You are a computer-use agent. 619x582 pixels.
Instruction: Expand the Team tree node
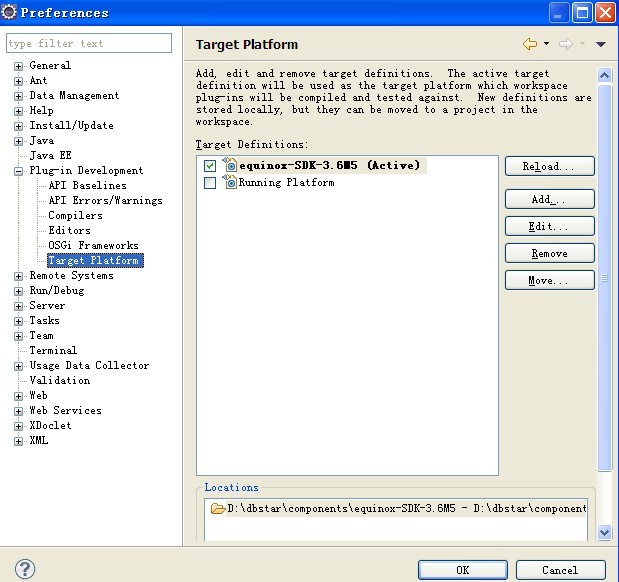tap(18, 336)
